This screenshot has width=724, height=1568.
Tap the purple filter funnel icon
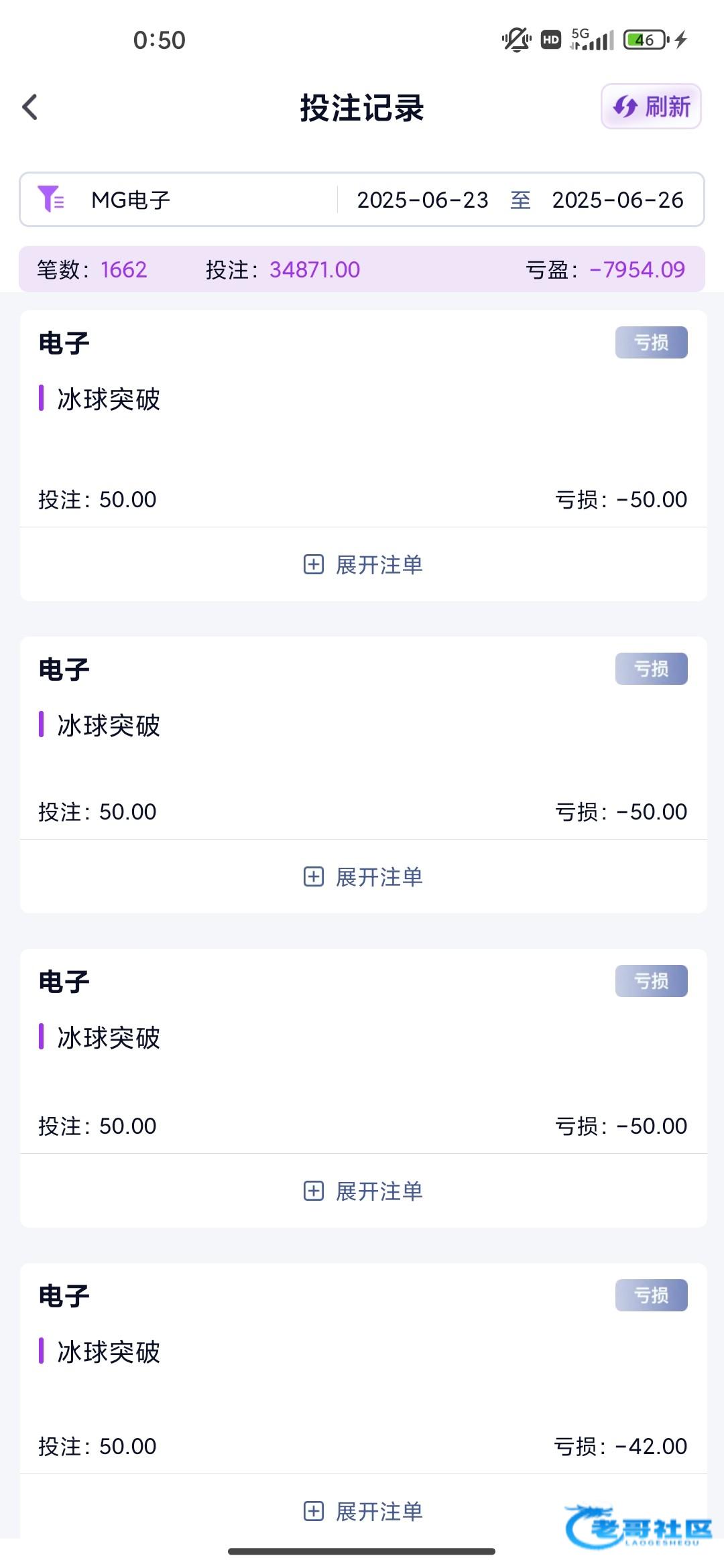pos(50,199)
